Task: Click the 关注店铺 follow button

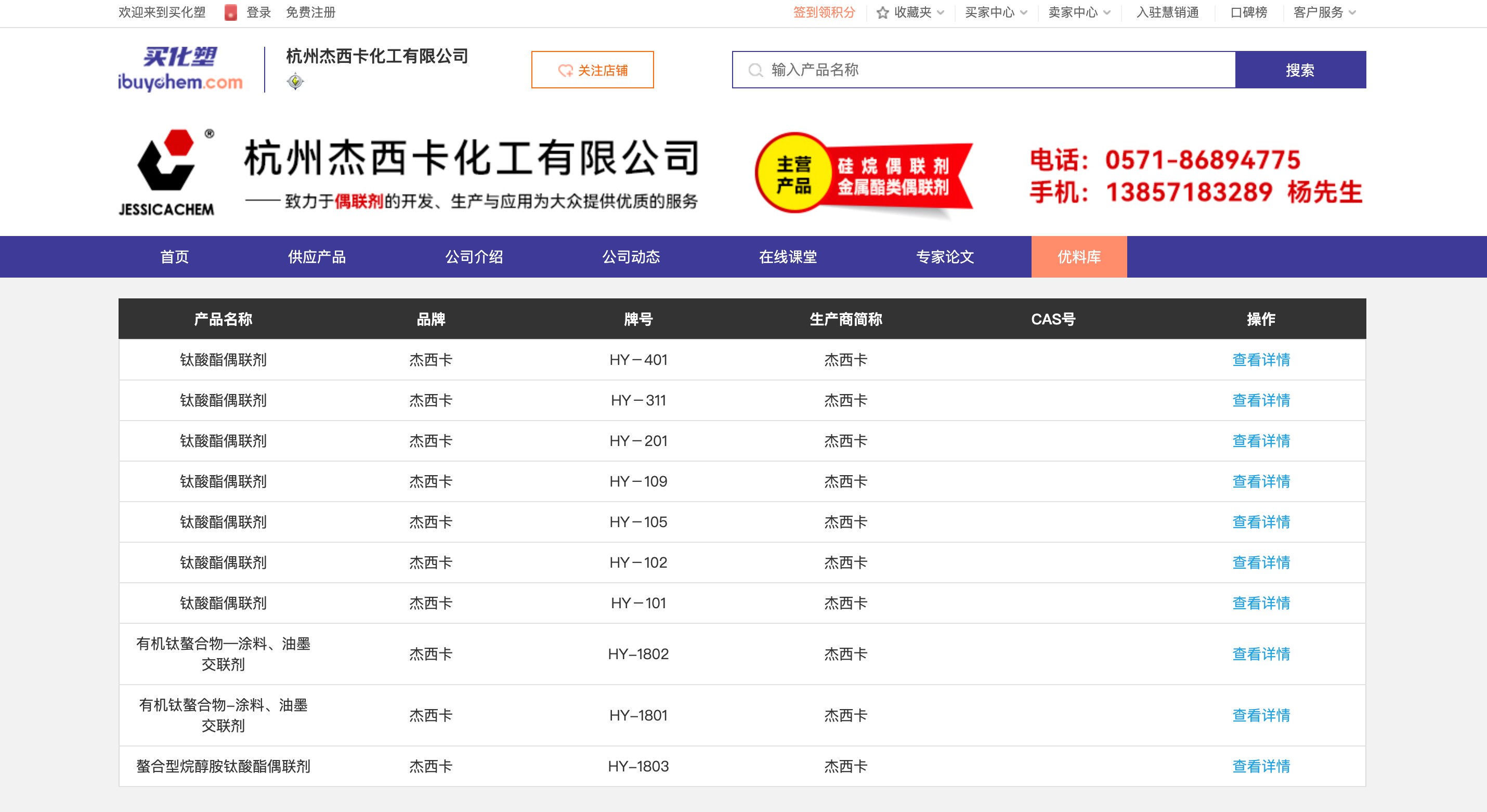Action: [592, 70]
